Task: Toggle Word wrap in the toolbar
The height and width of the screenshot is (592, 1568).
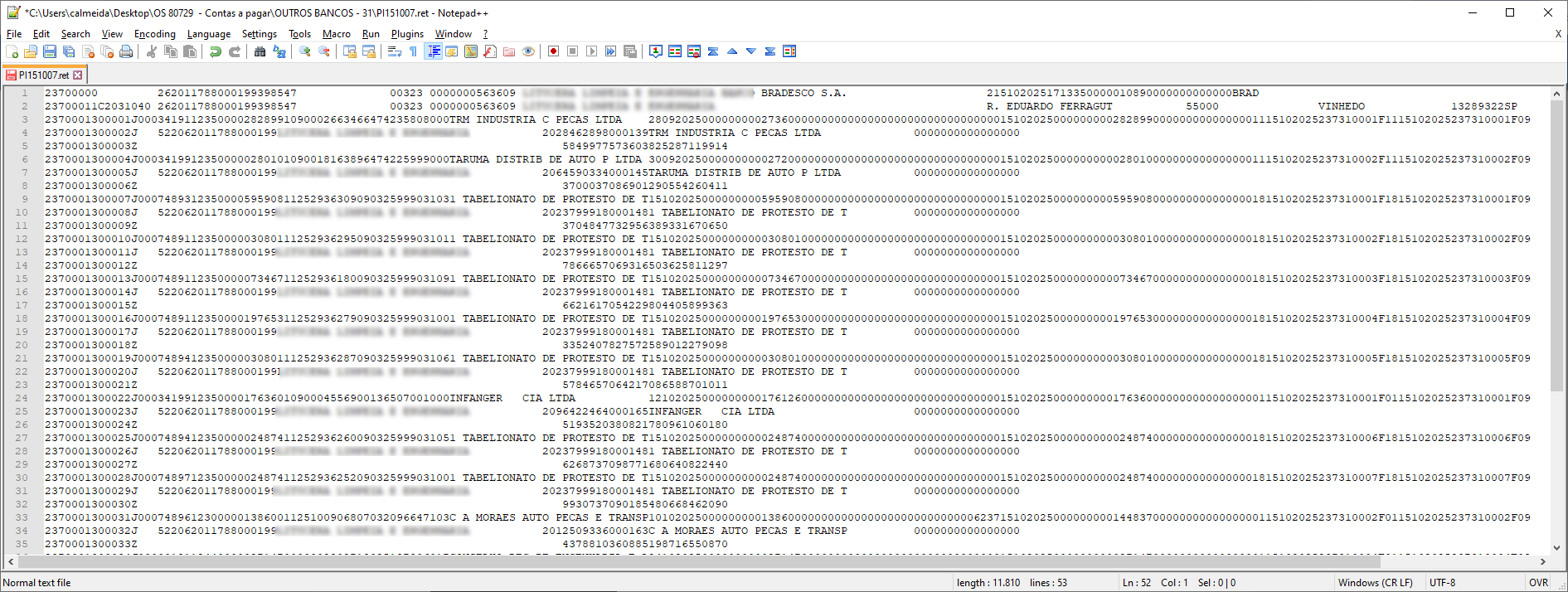Action: [x=394, y=51]
